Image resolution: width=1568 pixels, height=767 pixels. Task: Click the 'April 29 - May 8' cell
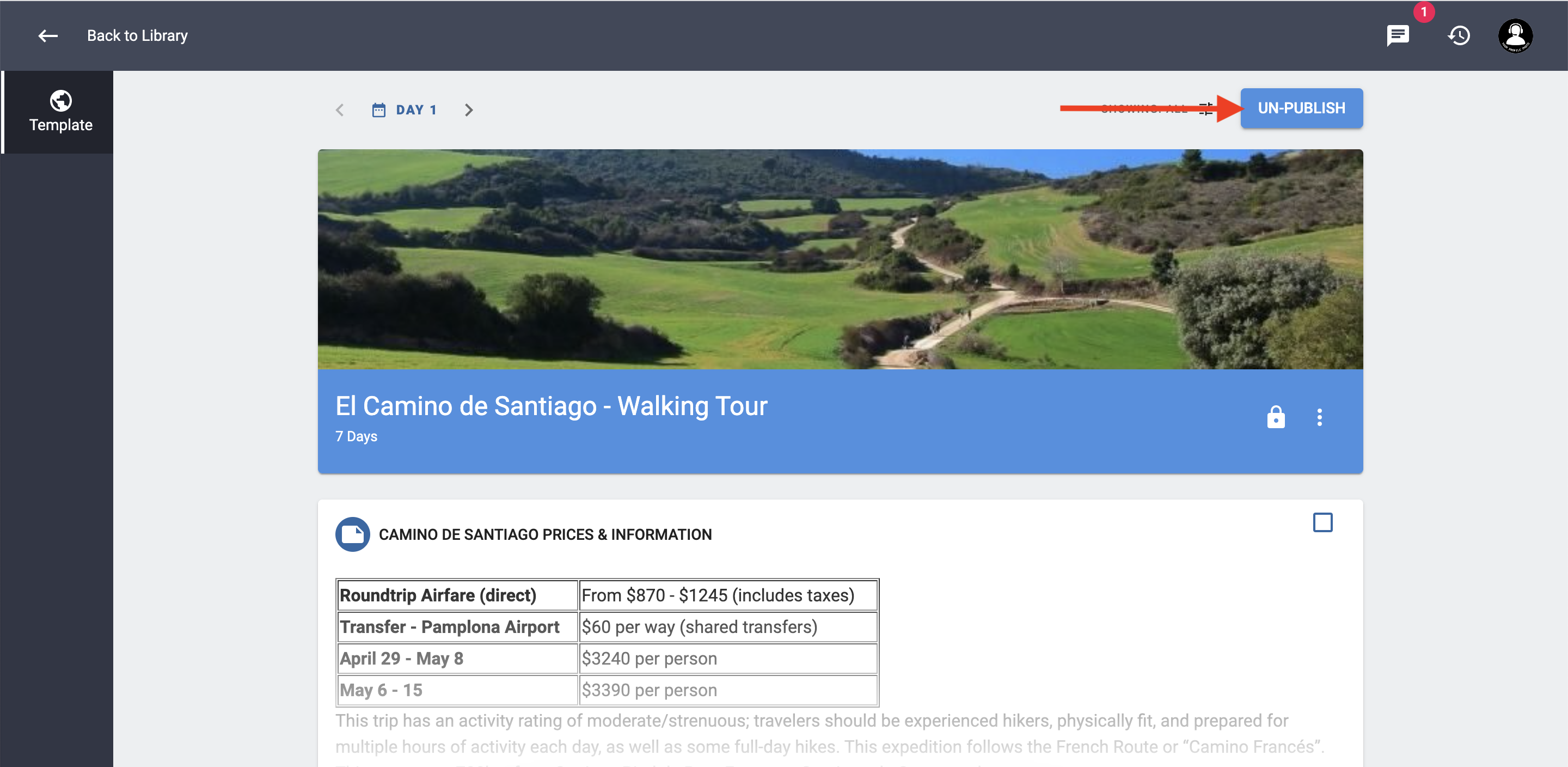(457, 659)
